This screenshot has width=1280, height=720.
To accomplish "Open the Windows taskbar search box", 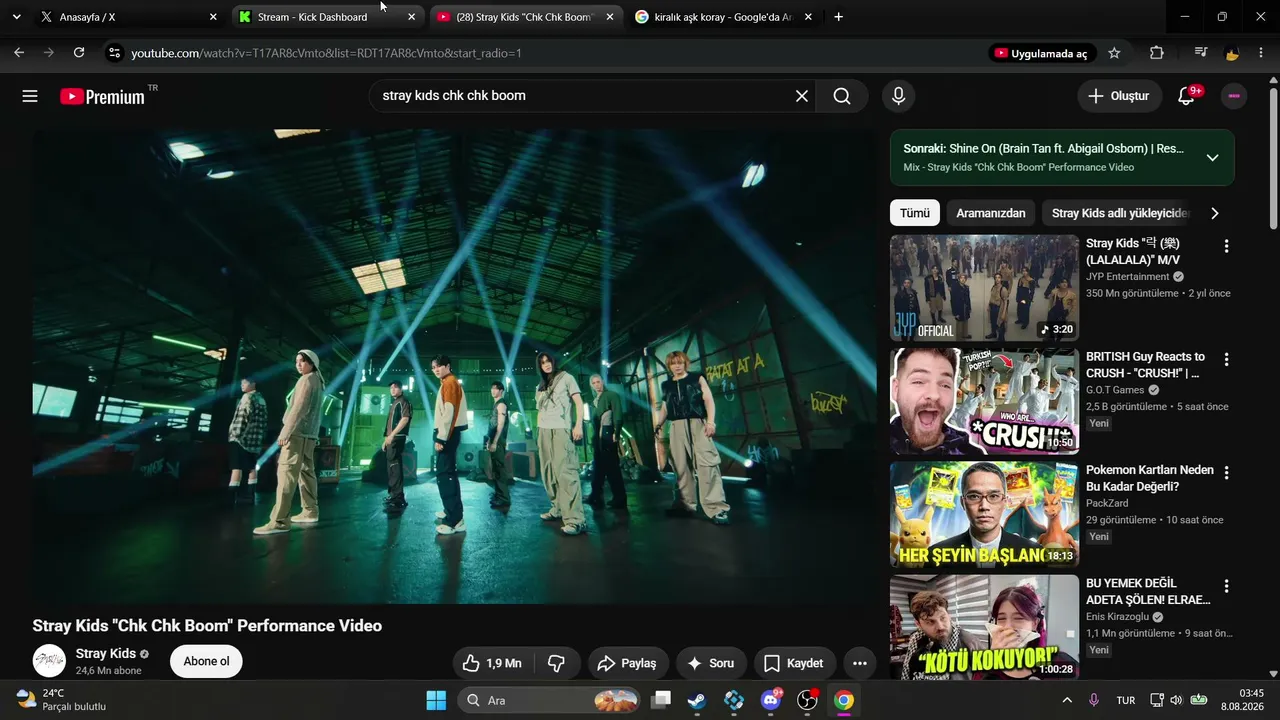I will (549, 700).
